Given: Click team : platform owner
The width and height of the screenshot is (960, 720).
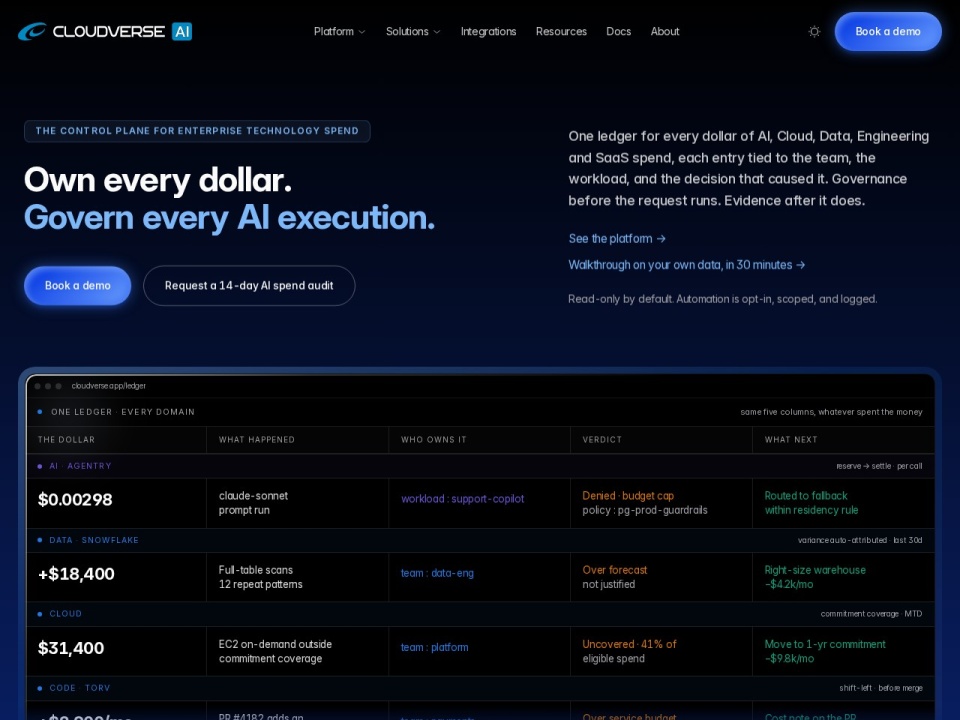Looking at the screenshot, I should click(434, 647).
